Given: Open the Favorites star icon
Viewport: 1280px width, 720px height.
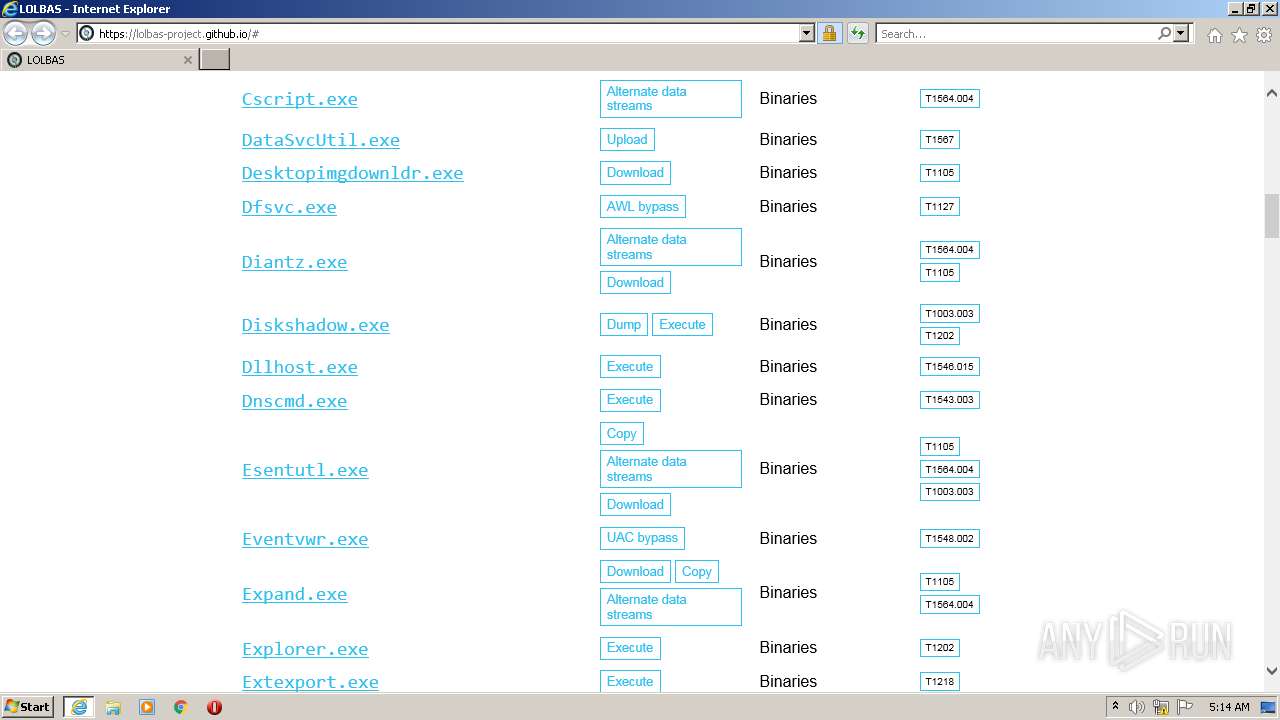Looking at the screenshot, I should [1239, 34].
